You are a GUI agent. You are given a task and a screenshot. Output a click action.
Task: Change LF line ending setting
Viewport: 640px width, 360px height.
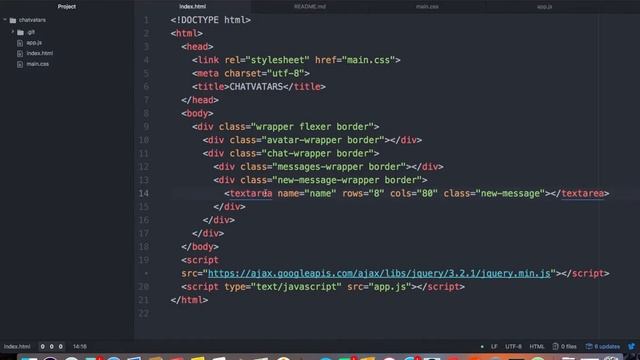(x=494, y=347)
